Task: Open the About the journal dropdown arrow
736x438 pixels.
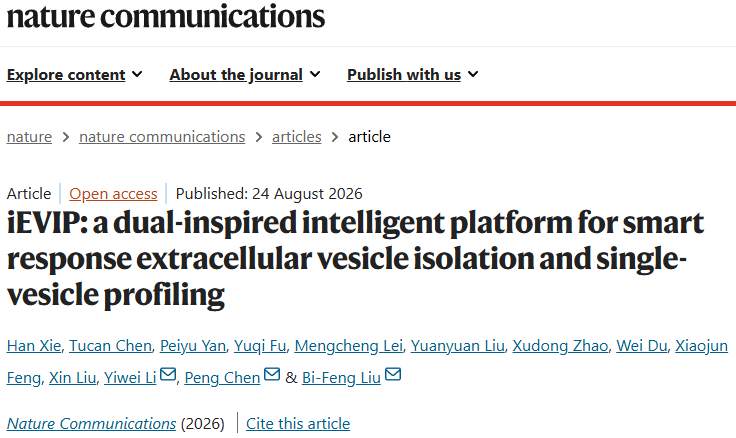Action: (315, 74)
